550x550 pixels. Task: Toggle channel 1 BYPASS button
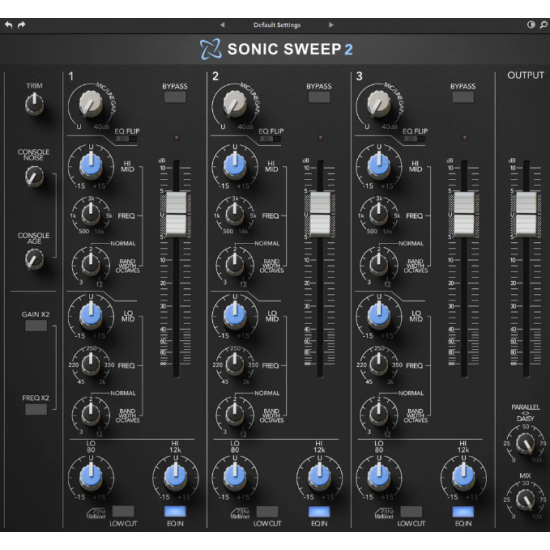175,97
